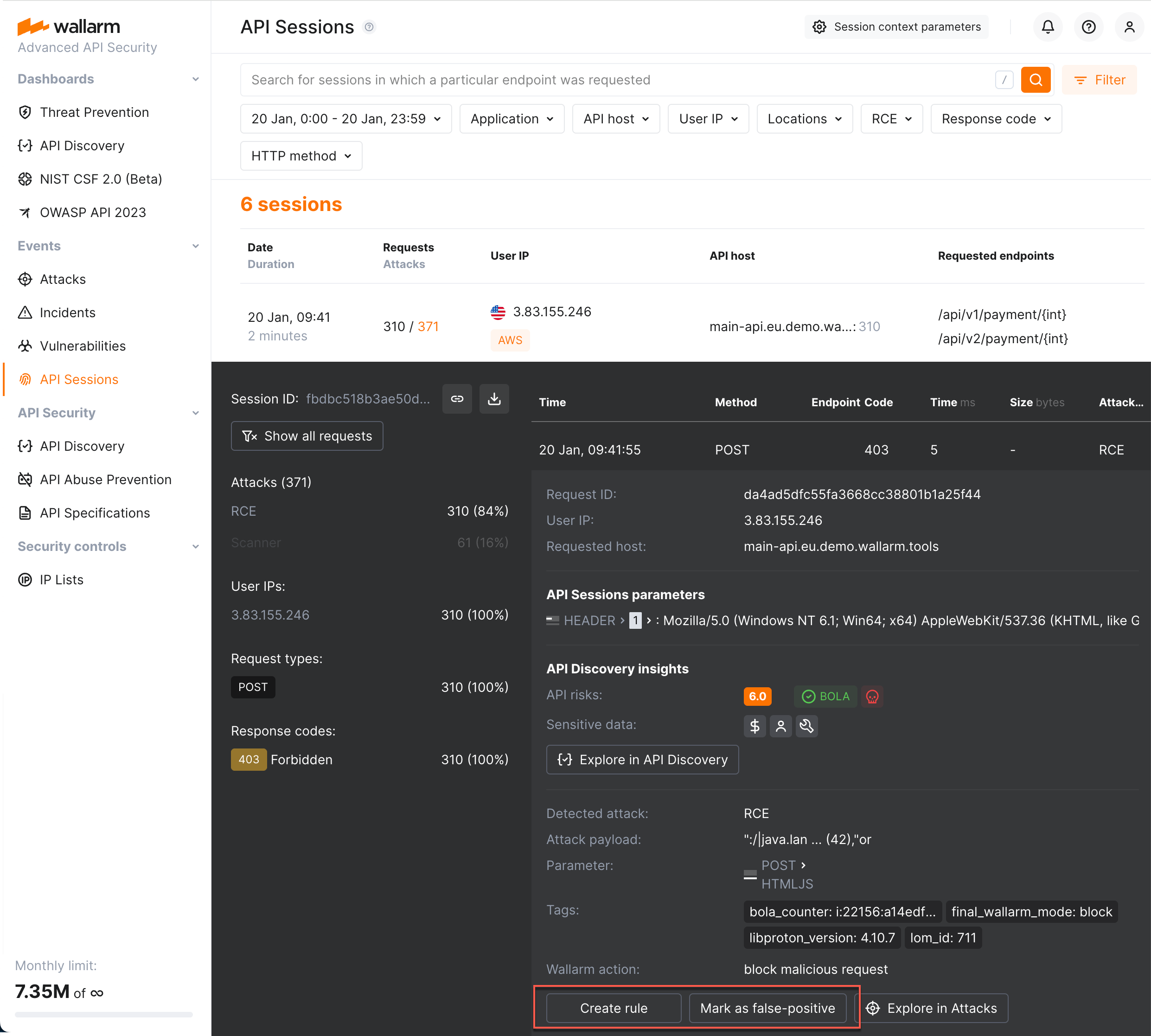The height and width of the screenshot is (1036, 1151).
Task: Select the wrench sensitive data icon
Action: click(807, 726)
